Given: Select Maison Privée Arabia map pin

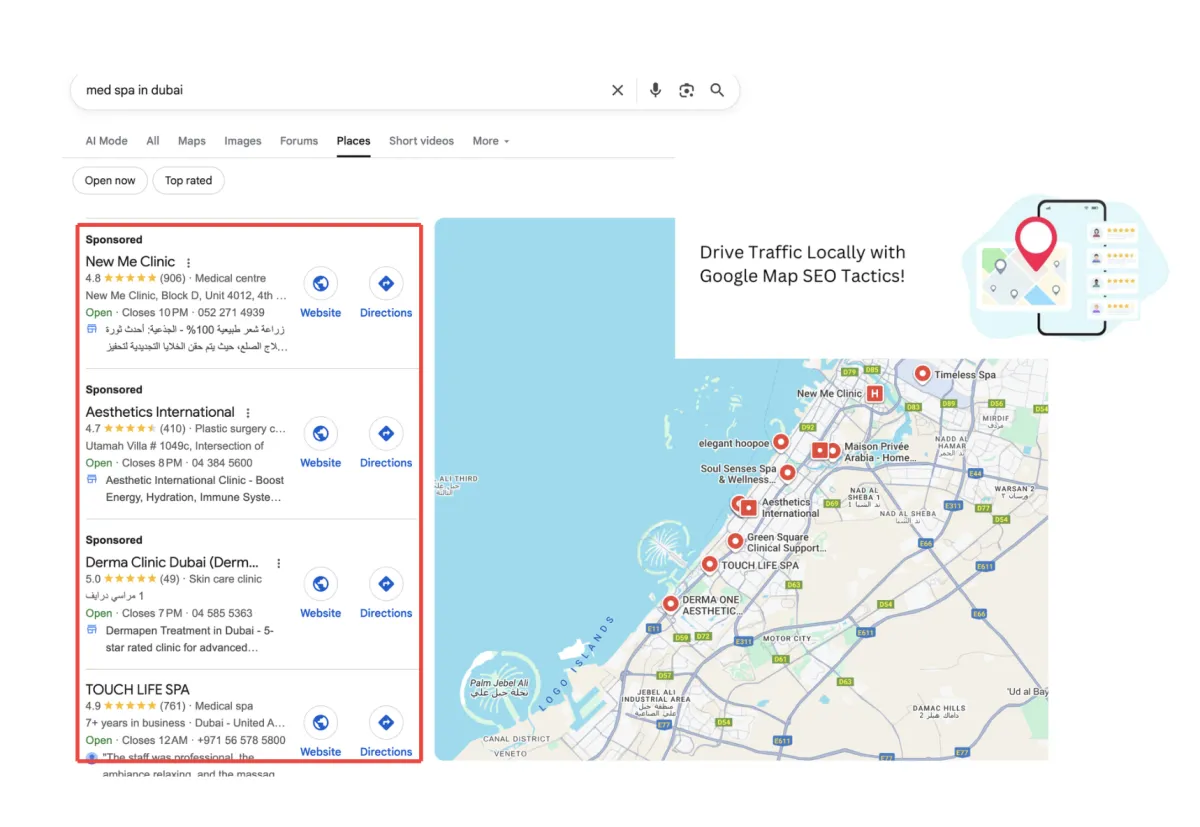Looking at the screenshot, I should pyautogui.click(x=834, y=451).
